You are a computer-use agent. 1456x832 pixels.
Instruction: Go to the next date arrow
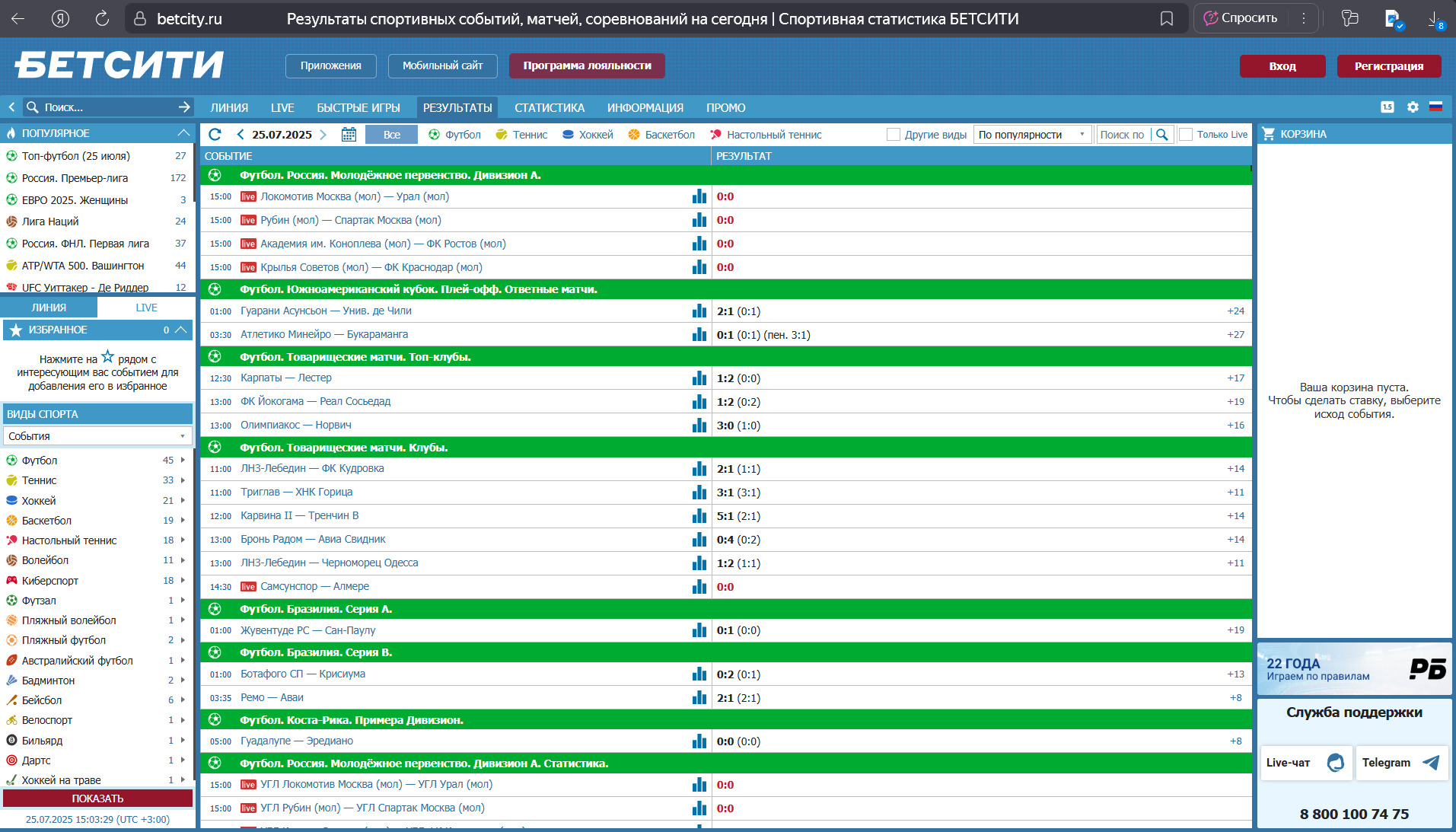click(x=323, y=135)
